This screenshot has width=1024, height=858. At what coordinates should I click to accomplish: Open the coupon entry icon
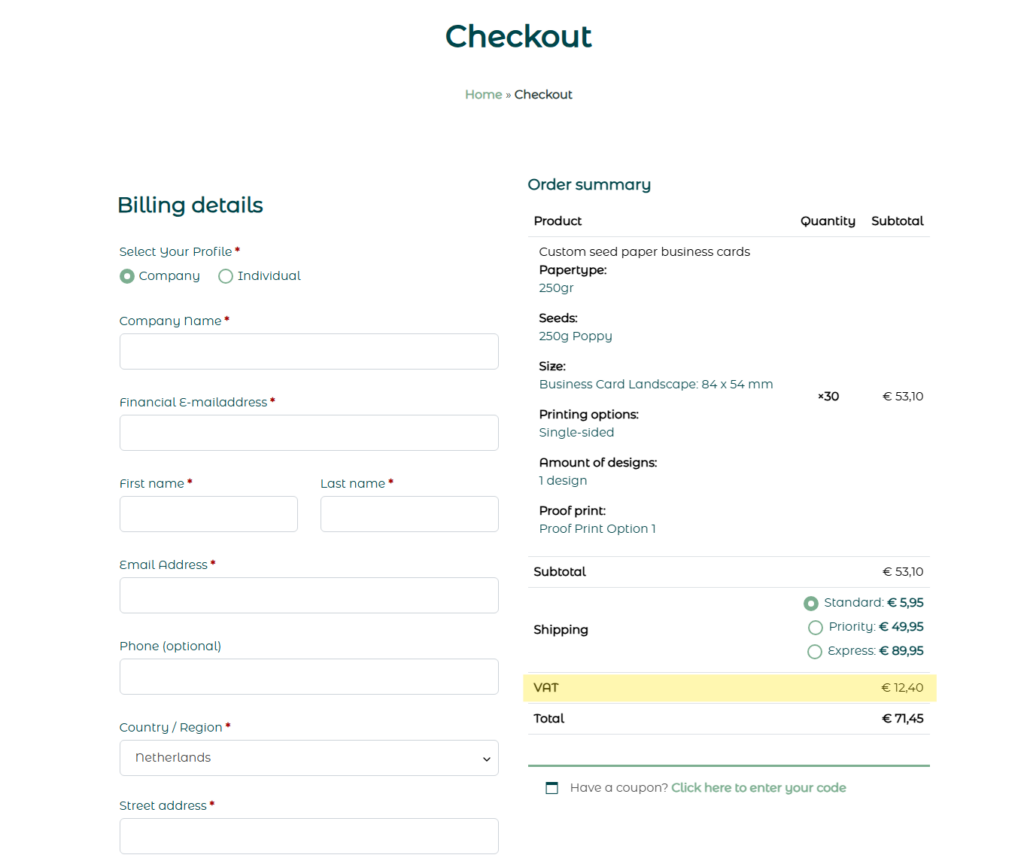[551, 788]
